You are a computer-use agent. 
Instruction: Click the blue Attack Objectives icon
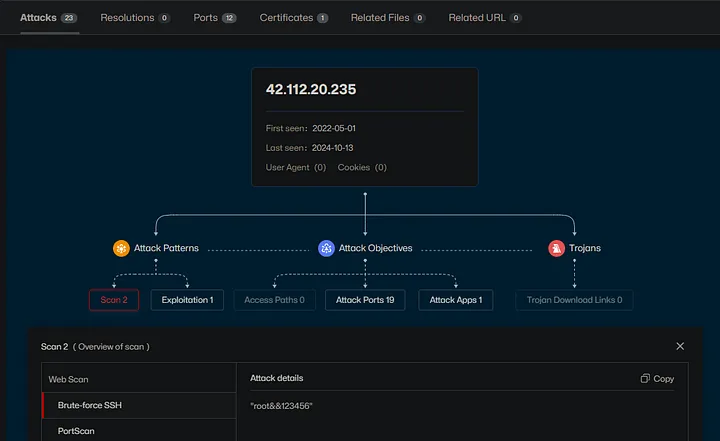[x=326, y=249]
